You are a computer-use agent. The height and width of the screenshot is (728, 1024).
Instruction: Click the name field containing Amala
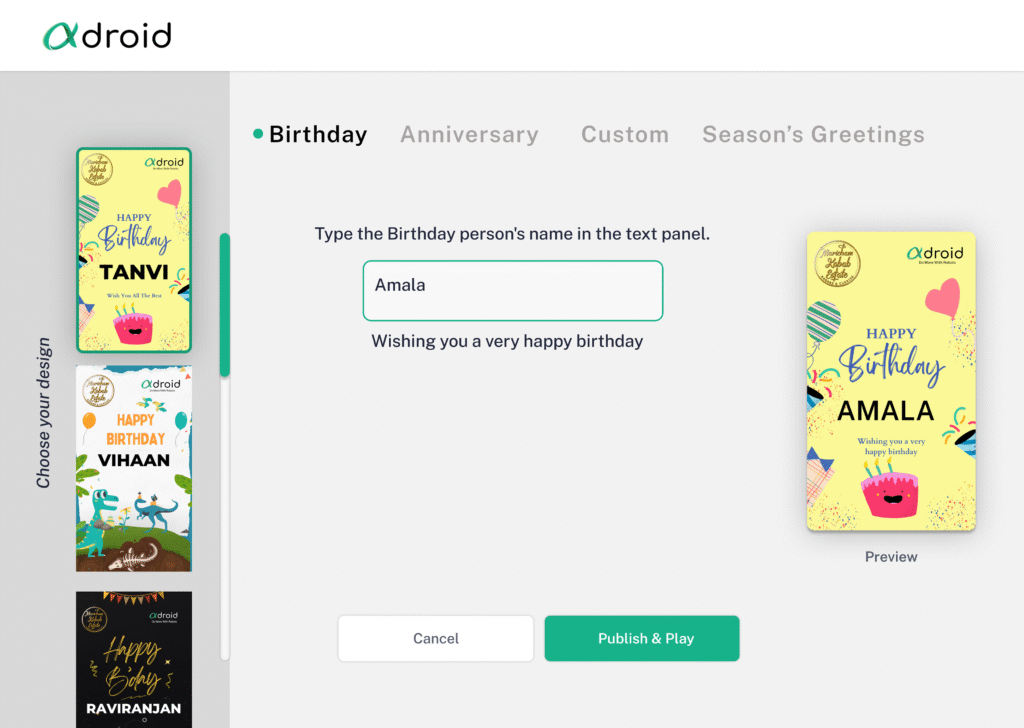click(512, 290)
